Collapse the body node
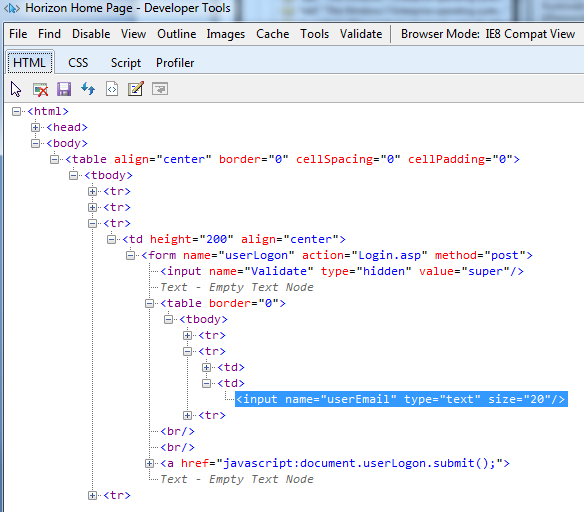The height and width of the screenshot is (512, 584). pyautogui.click(x=35, y=143)
